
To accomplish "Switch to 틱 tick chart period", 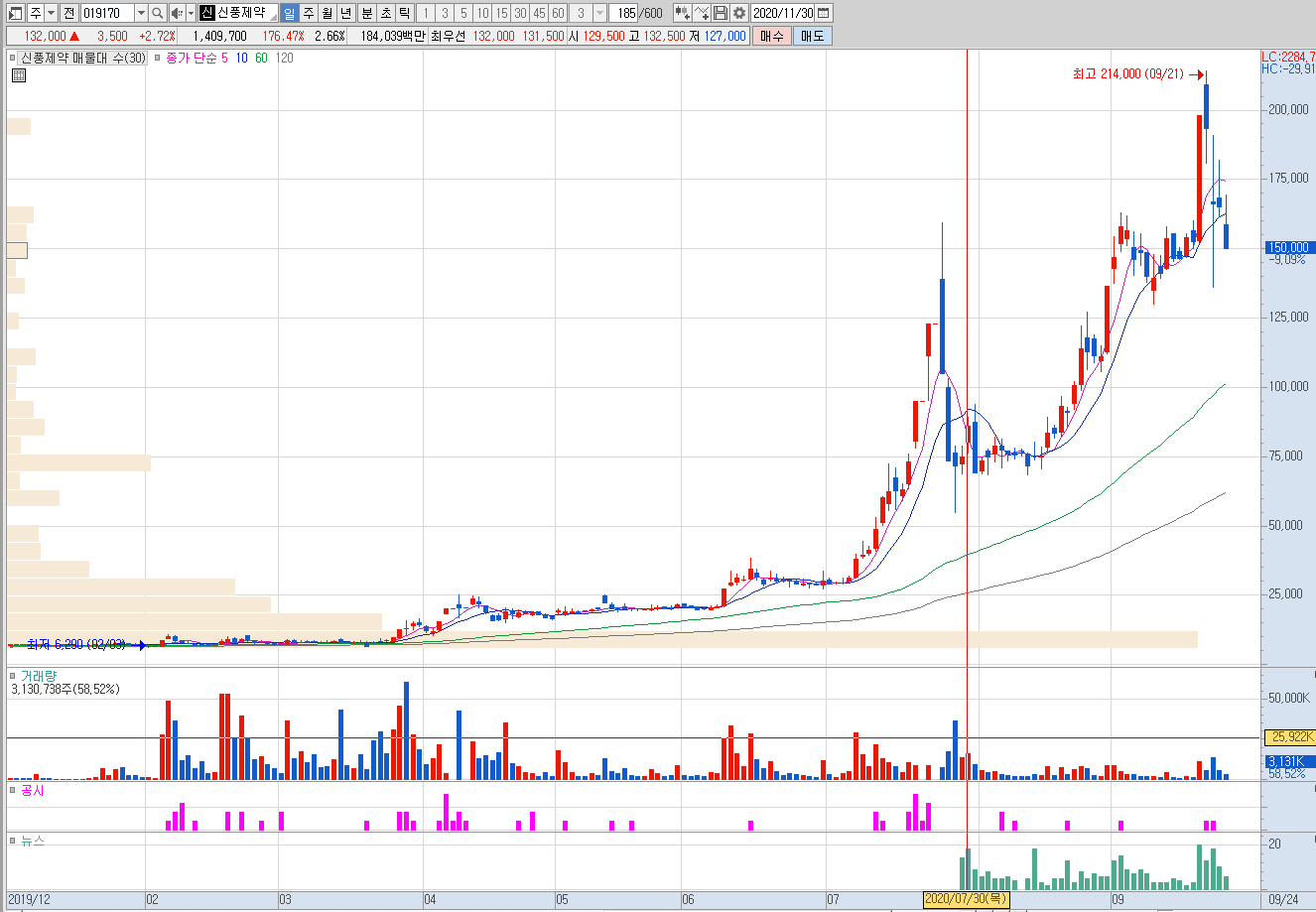I will pyautogui.click(x=404, y=13).
